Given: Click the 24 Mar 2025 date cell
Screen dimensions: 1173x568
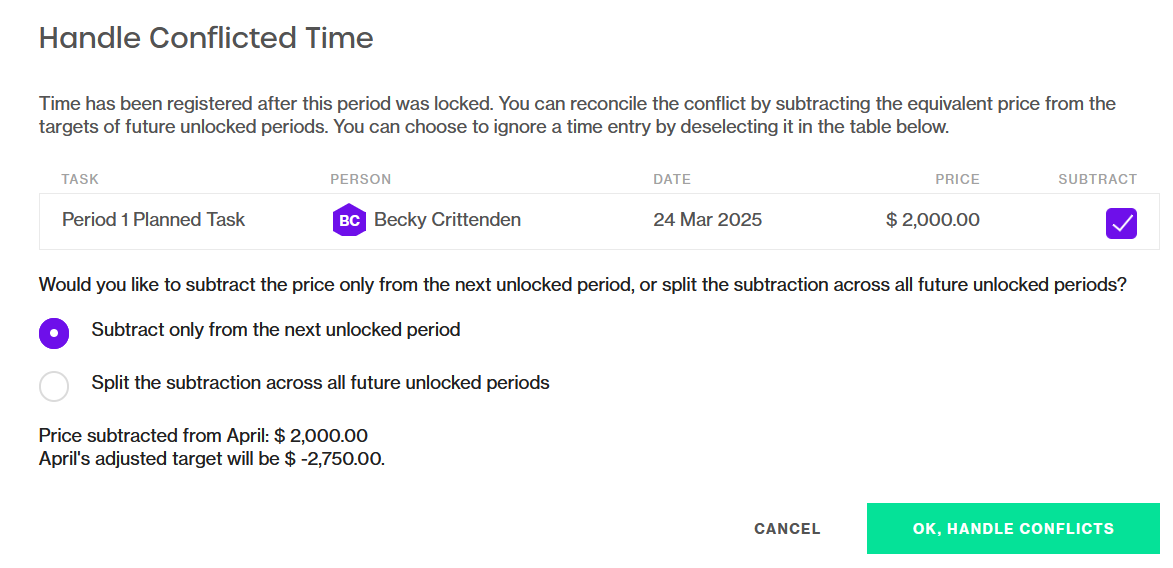Looking at the screenshot, I should point(708,220).
